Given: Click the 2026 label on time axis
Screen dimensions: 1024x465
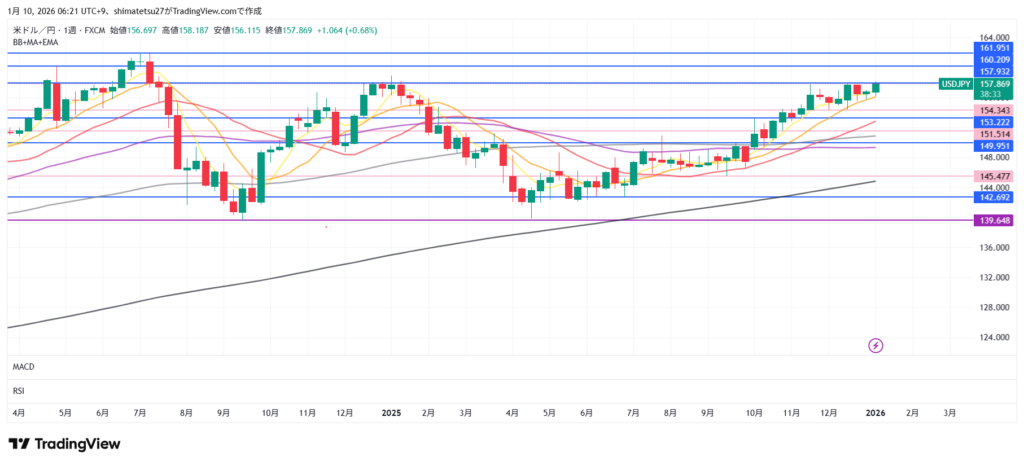Looking at the screenshot, I should [x=875, y=412].
